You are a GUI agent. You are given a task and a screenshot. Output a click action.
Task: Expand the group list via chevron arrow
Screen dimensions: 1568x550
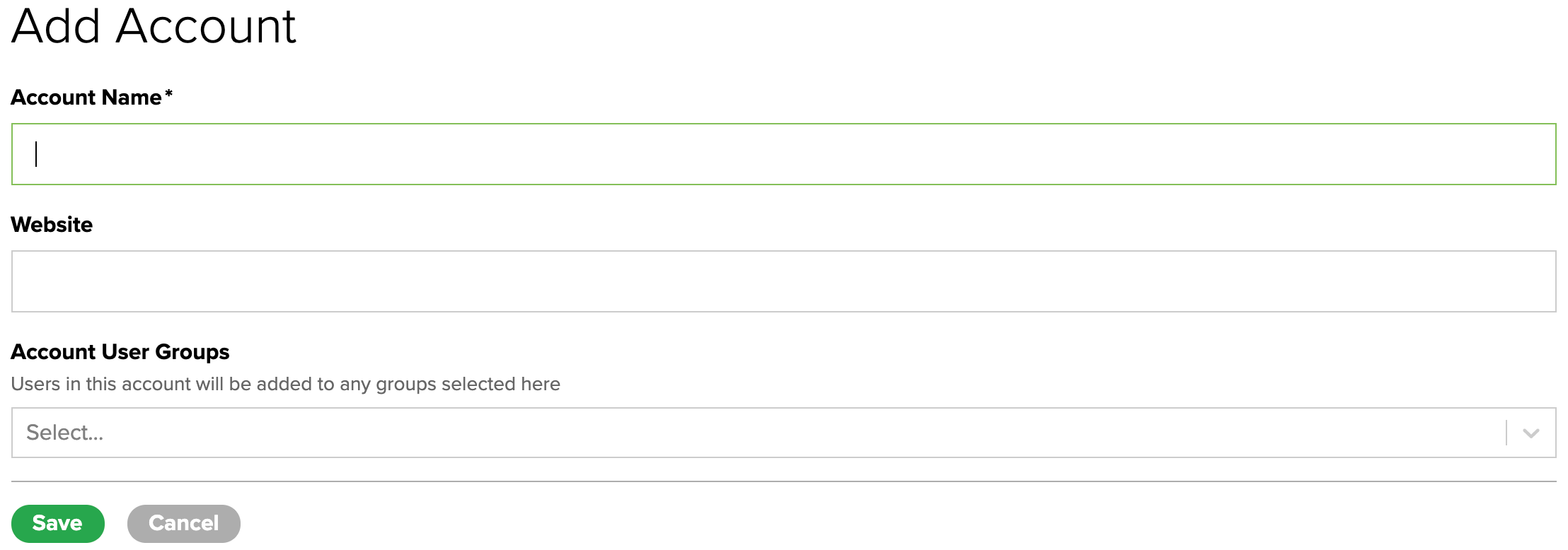(1531, 433)
